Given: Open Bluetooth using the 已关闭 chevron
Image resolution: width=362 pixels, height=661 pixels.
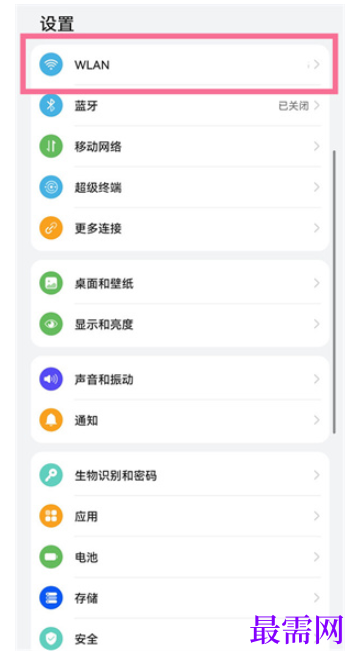Looking at the screenshot, I should 316,105.
